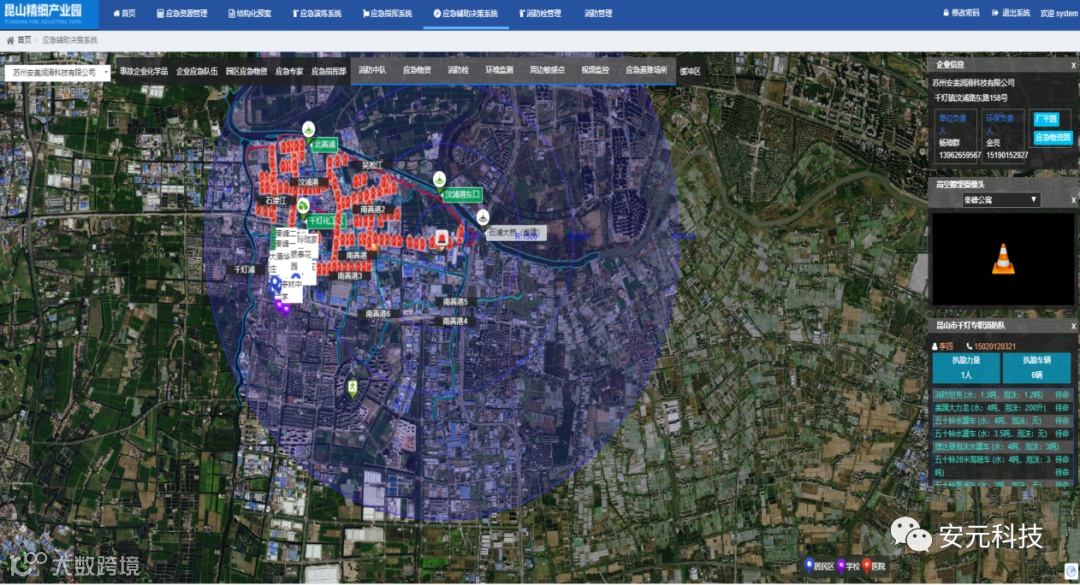Select the 事故企业化学品 map tab
Screen dimensions: 1080x585
[x=143, y=71]
